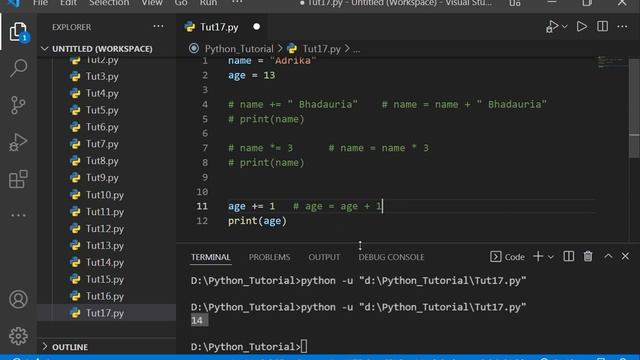The width and height of the screenshot is (640, 360).
Task: Open the View menu
Action: coord(152,3)
